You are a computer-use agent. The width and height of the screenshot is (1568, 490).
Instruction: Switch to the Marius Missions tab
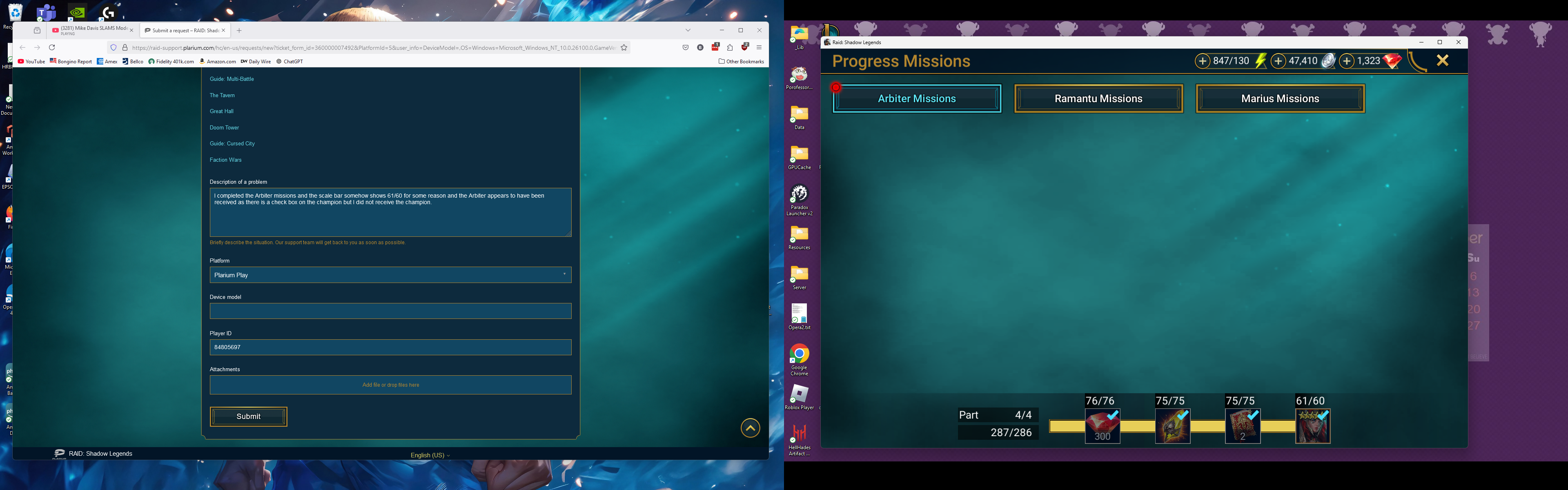click(1280, 98)
